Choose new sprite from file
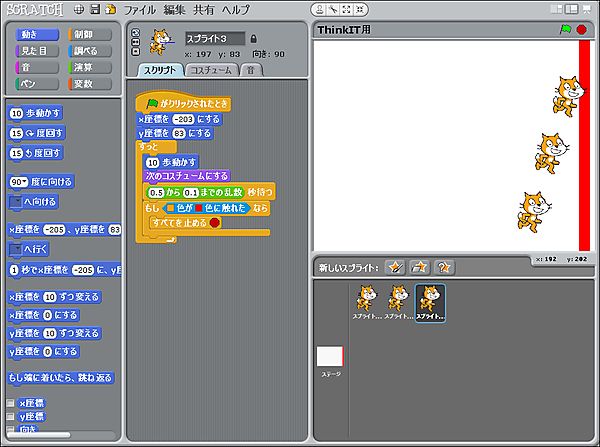This screenshot has height=447, width=600. point(419,267)
